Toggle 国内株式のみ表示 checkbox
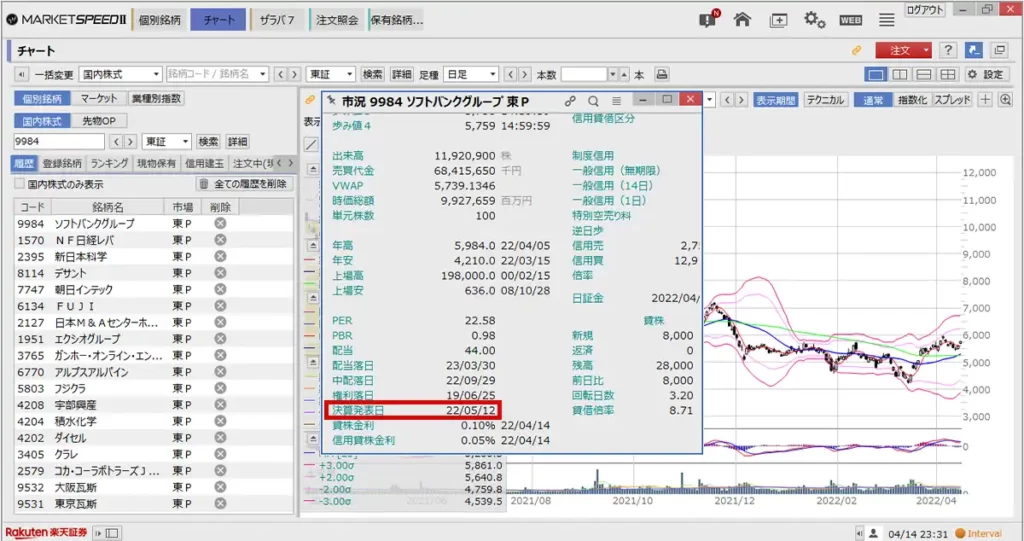 19,184
